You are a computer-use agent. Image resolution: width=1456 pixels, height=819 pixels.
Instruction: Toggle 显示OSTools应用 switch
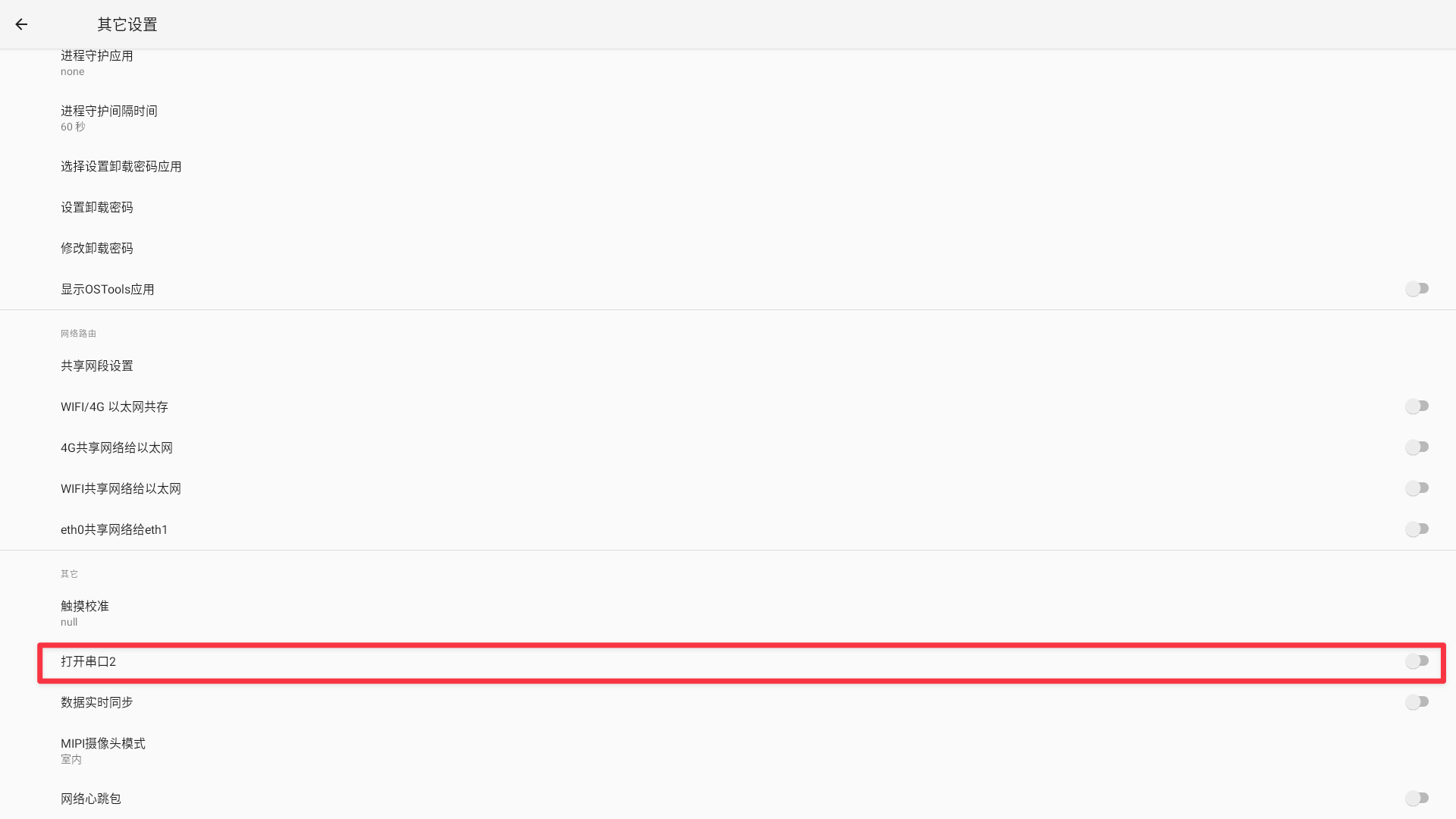1417,289
